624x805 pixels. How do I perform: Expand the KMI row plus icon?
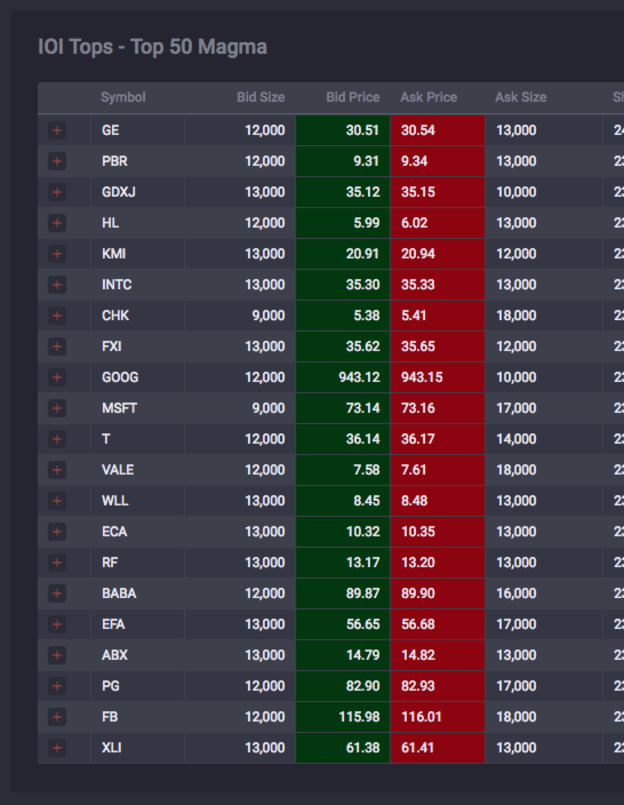[57, 254]
